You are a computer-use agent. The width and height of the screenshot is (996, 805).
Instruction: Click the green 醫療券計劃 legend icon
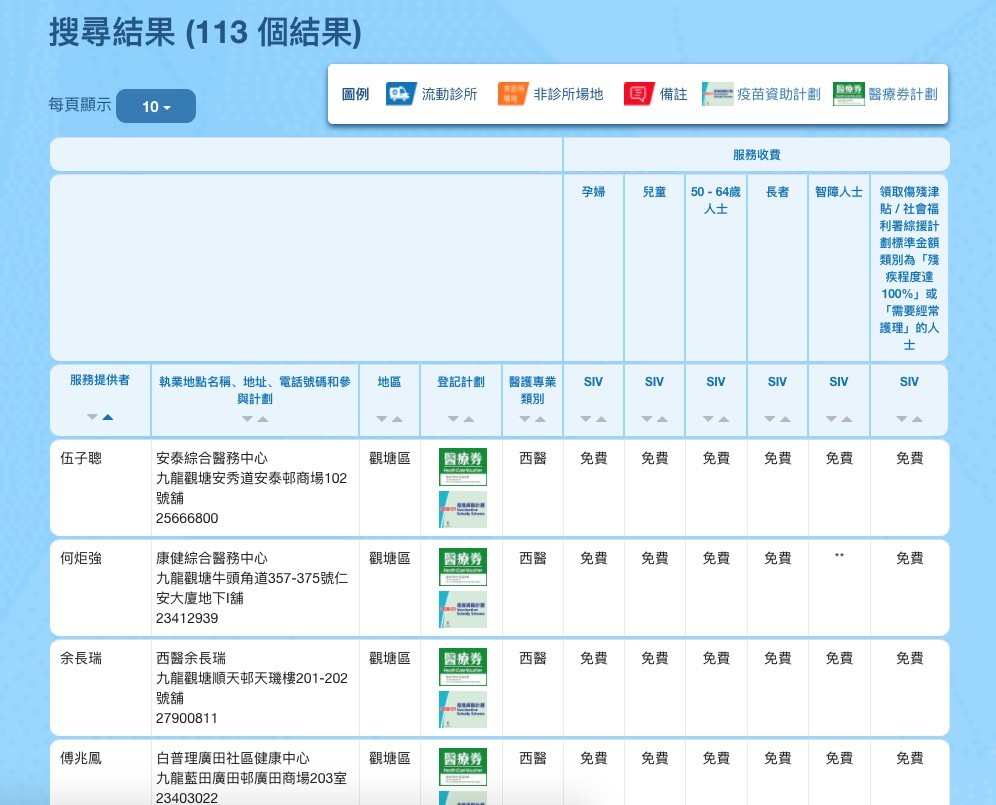[849, 93]
